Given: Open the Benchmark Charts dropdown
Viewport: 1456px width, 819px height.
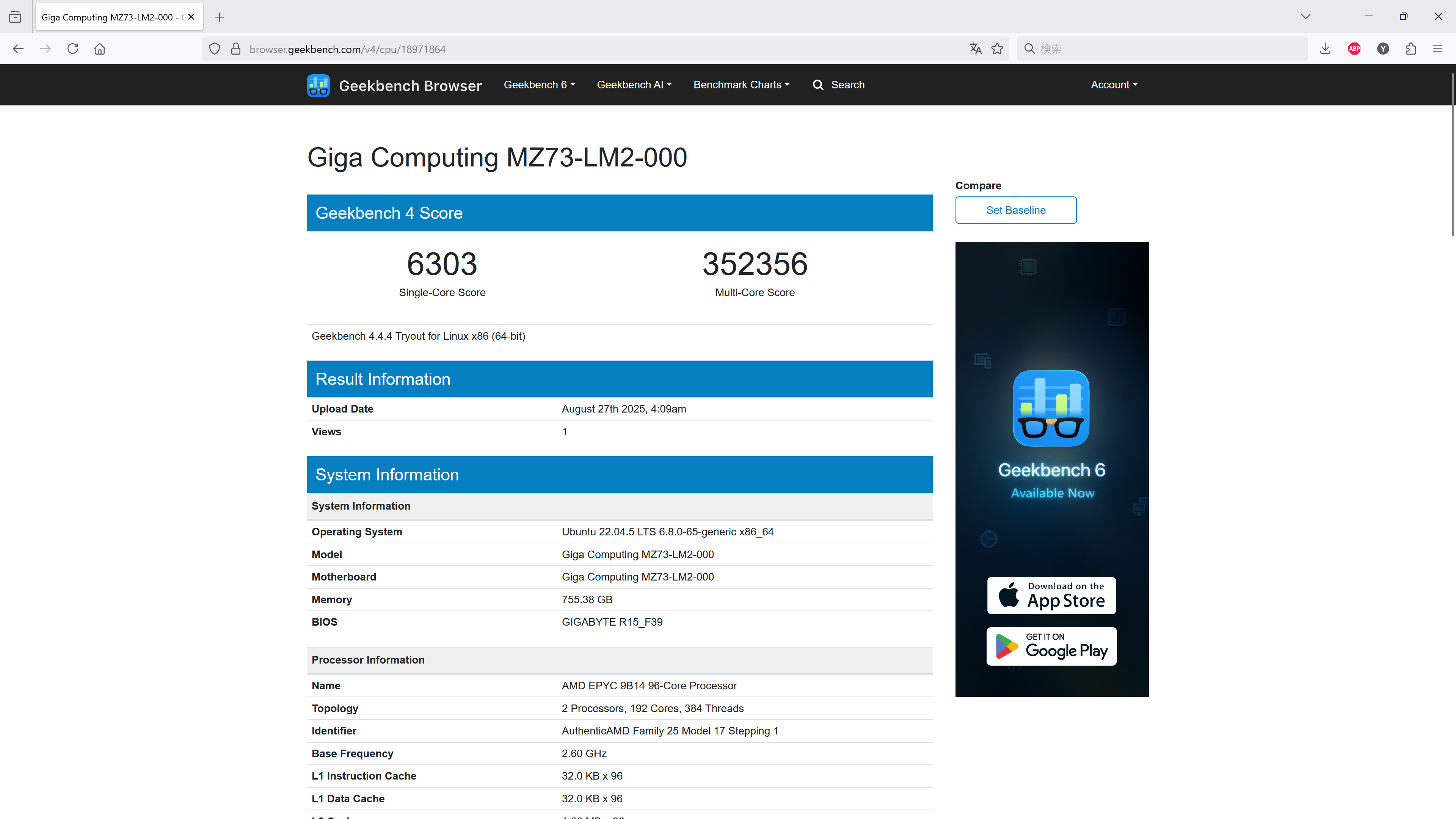Looking at the screenshot, I should click(741, 85).
